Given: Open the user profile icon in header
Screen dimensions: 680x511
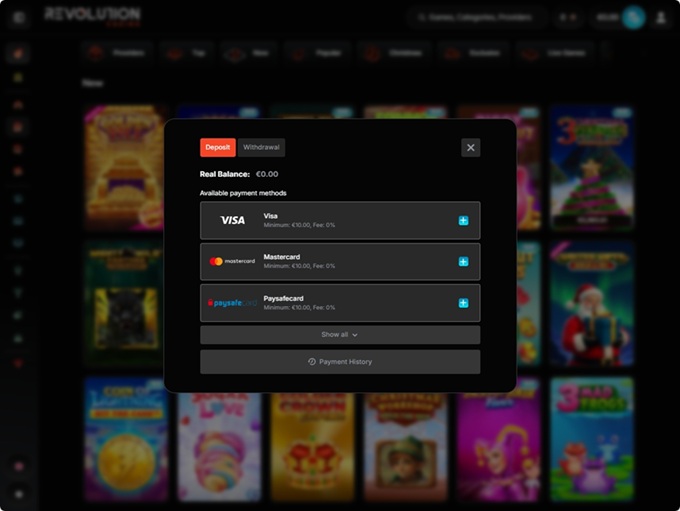Looking at the screenshot, I should (661, 17).
